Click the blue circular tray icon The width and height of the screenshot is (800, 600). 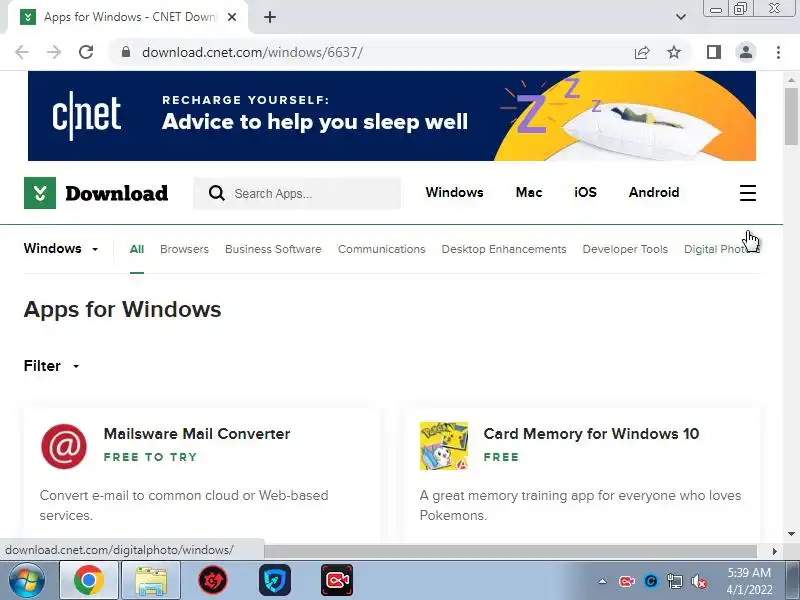coord(651,581)
